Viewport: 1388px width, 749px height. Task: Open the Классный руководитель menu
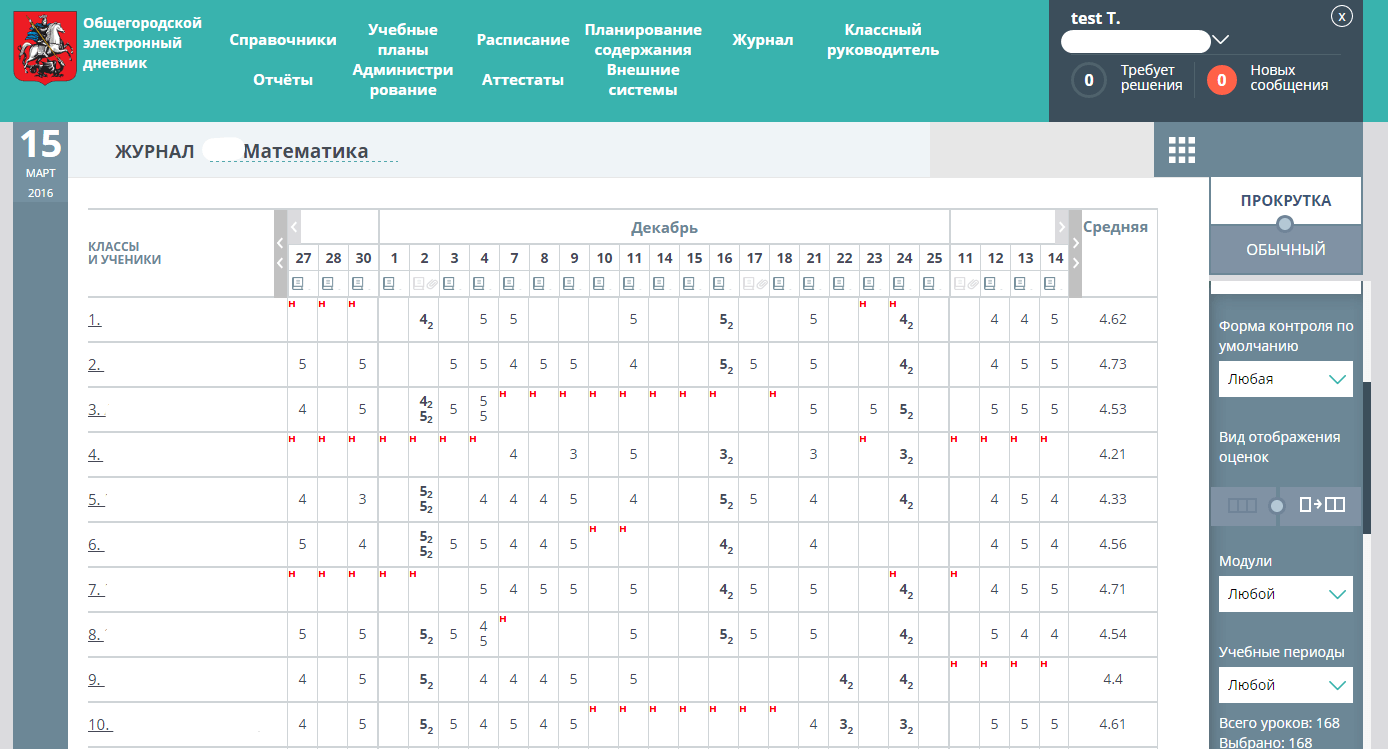[x=883, y=40]
